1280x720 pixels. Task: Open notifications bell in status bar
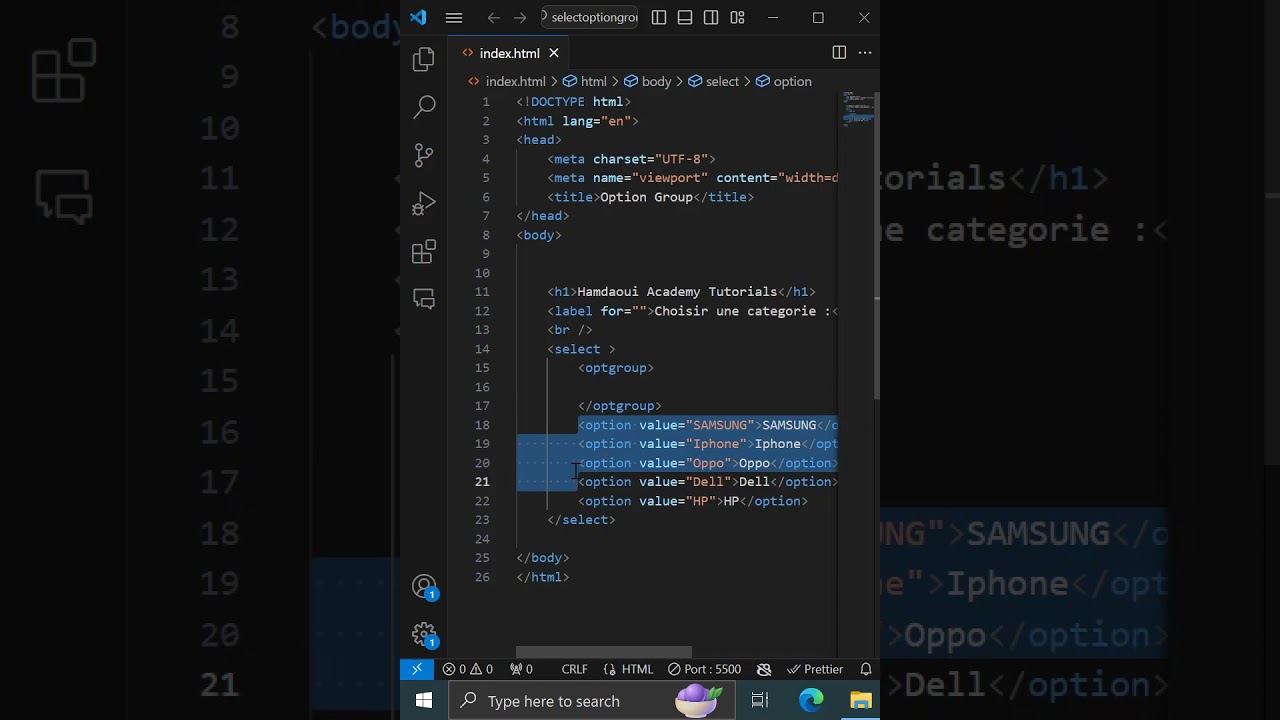click(x=866, y=669)
